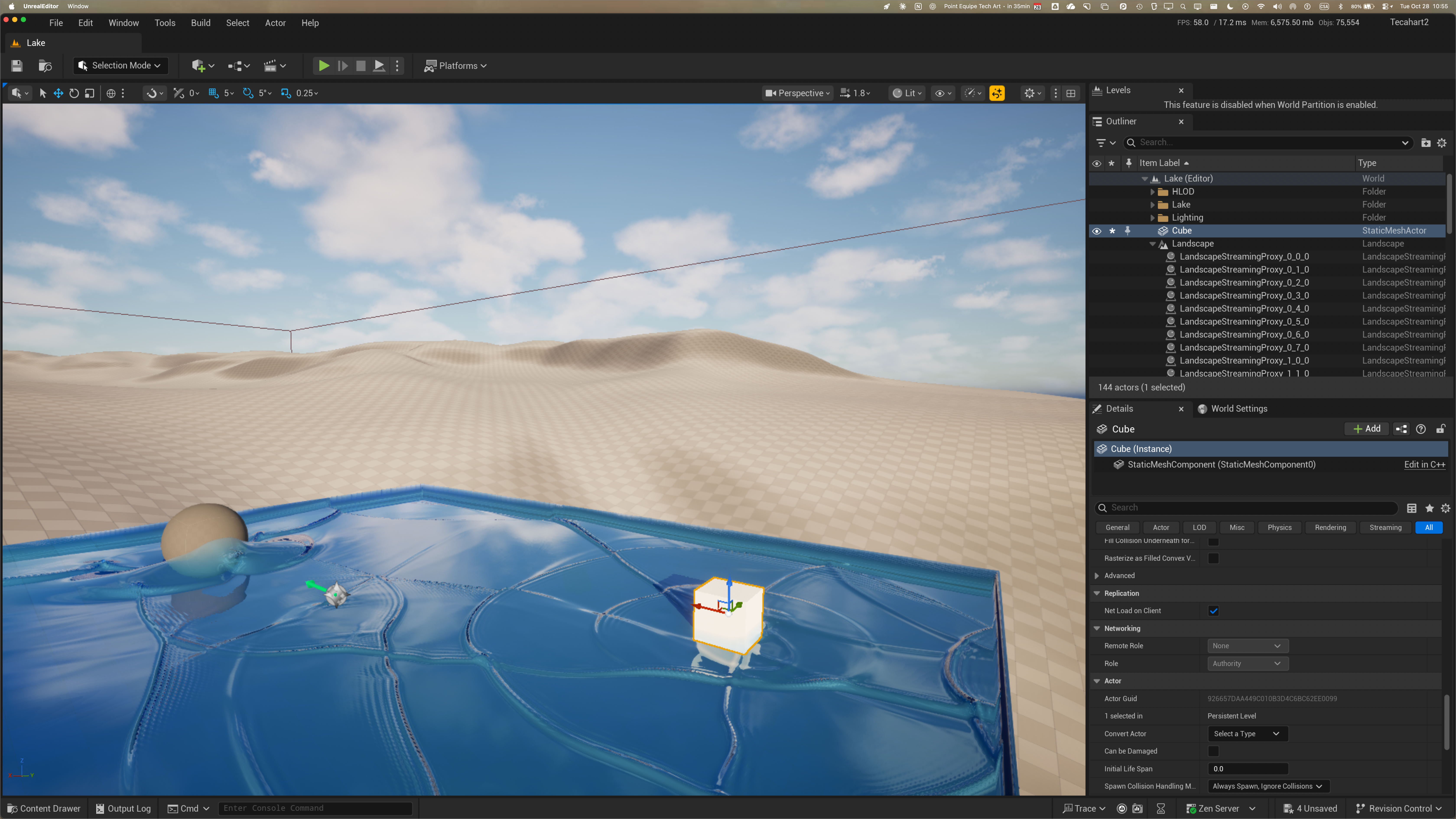Open the Details help question-mark icon
Screen dimensions: 1456x819
click(1421, 429)
